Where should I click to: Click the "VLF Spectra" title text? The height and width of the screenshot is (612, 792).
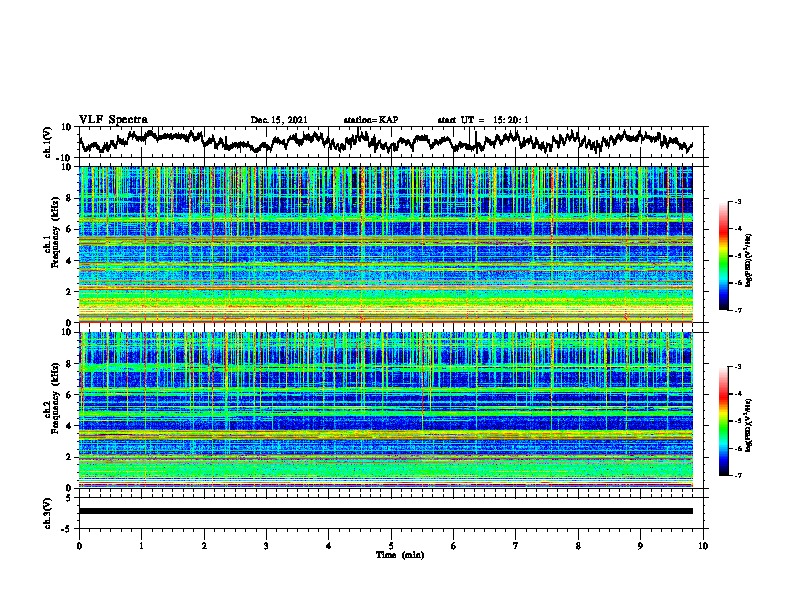click(x=113, y=120)
